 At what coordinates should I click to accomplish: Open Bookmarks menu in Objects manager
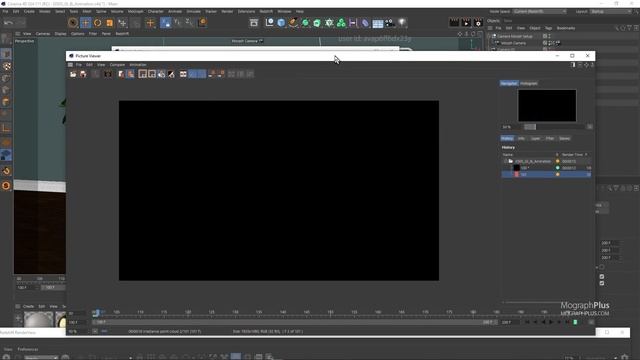[566, 28]
